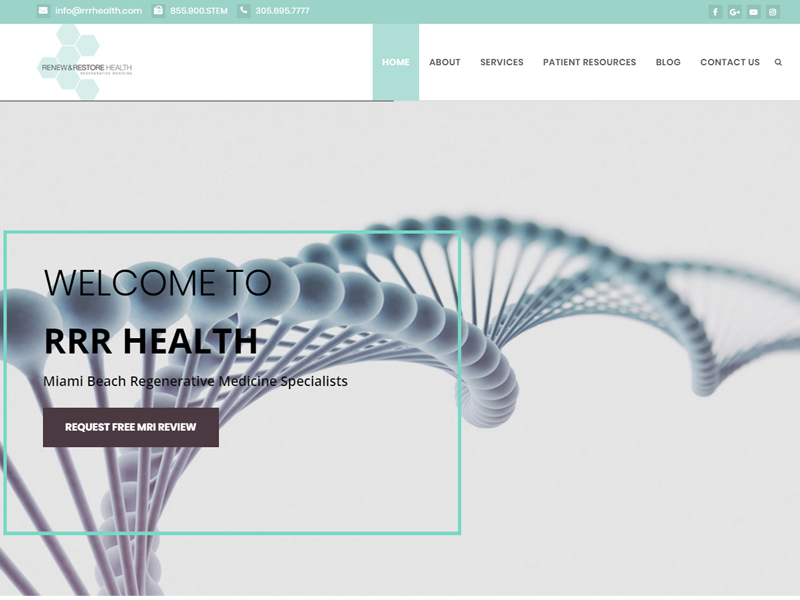Click the search magnifier icon
Screen dimensions: 800x600
pyautogui.click(x=778, y=62)
